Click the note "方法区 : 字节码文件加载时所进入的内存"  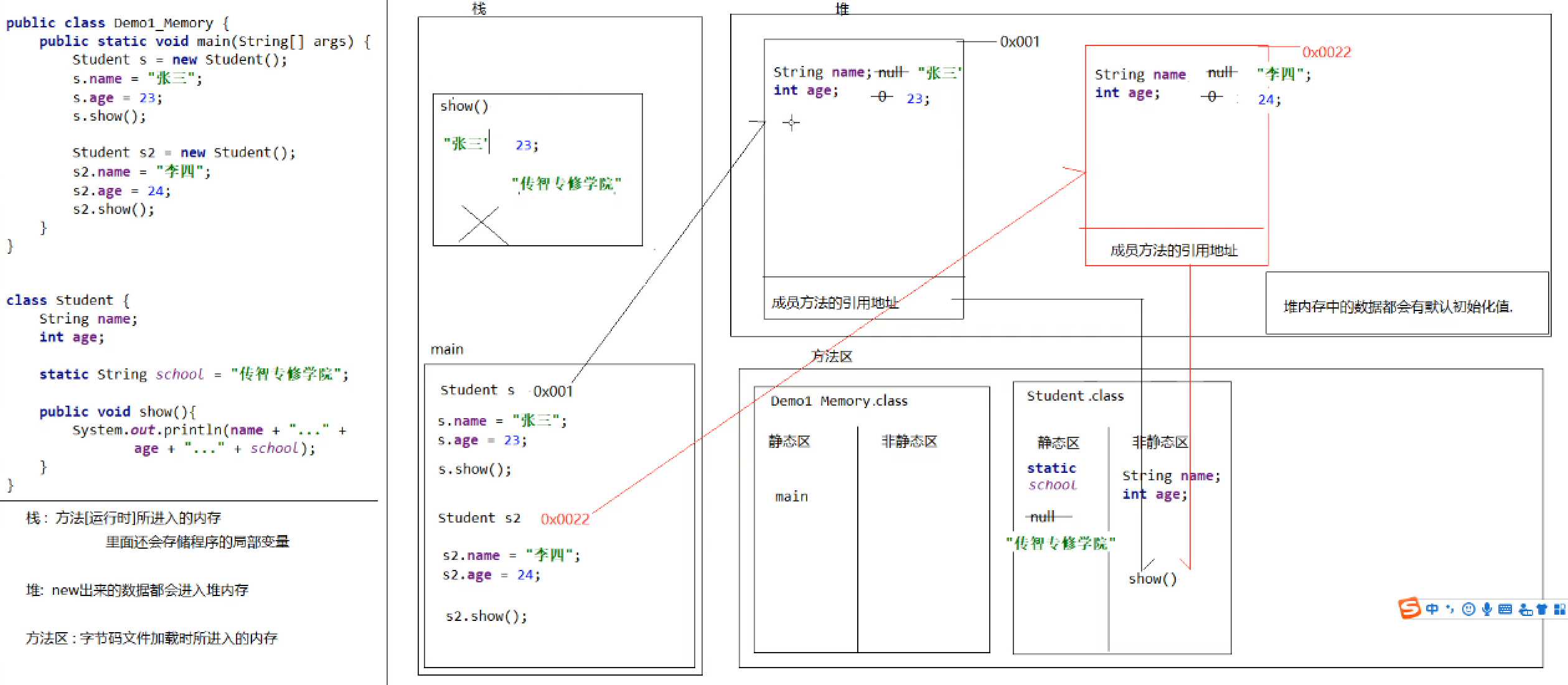151,638
